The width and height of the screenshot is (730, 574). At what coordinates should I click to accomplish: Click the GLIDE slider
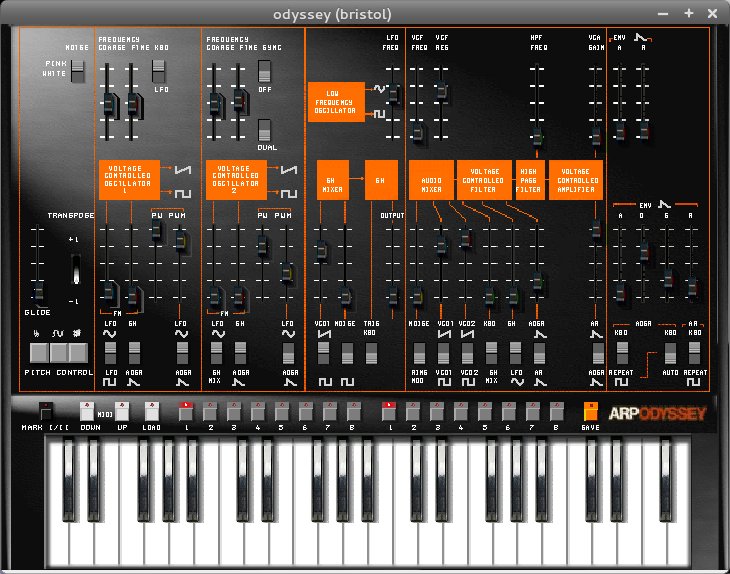click(x=38, y=291)
